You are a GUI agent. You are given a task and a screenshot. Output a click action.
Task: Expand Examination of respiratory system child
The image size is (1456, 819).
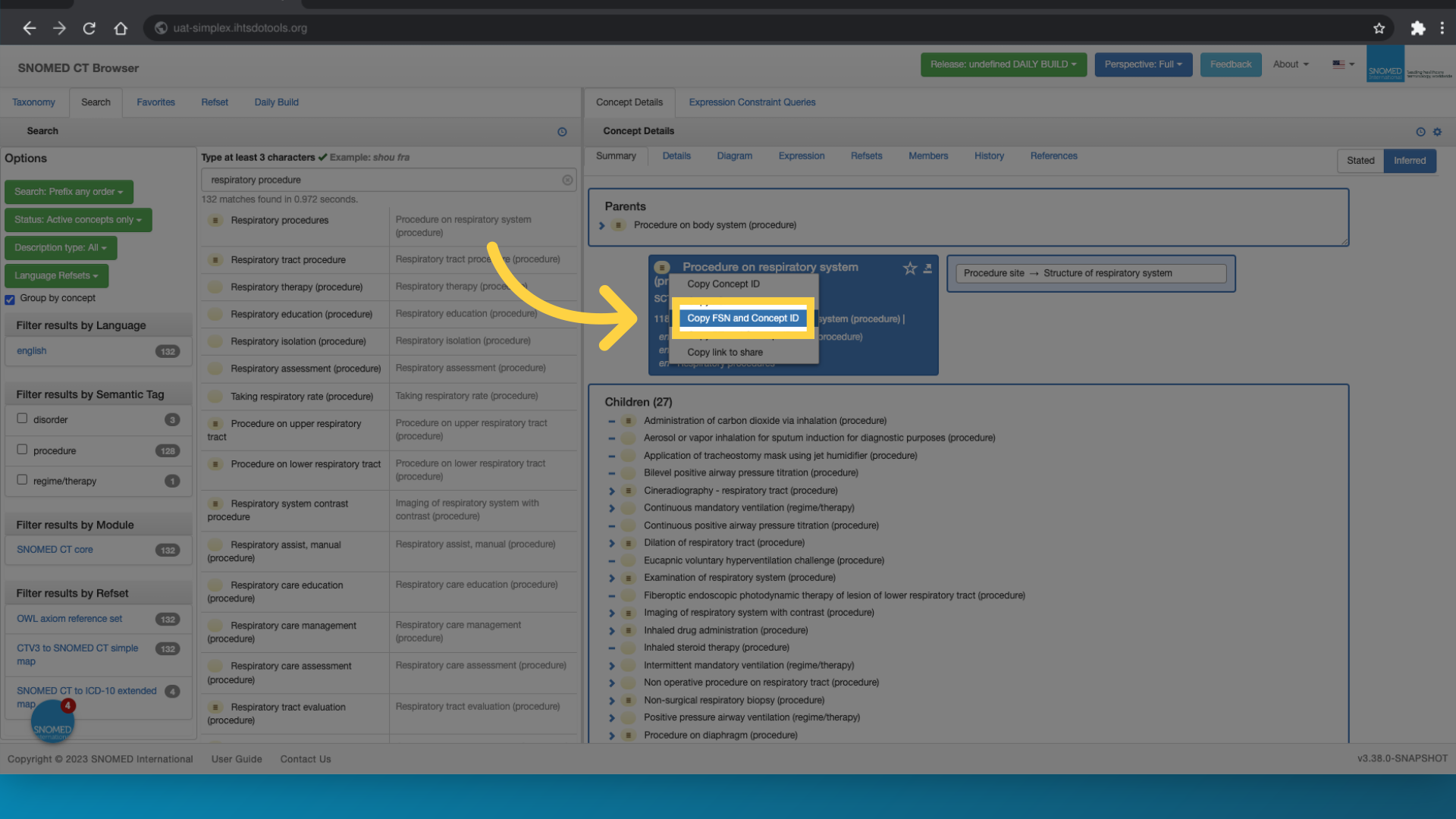click(612, 578)
